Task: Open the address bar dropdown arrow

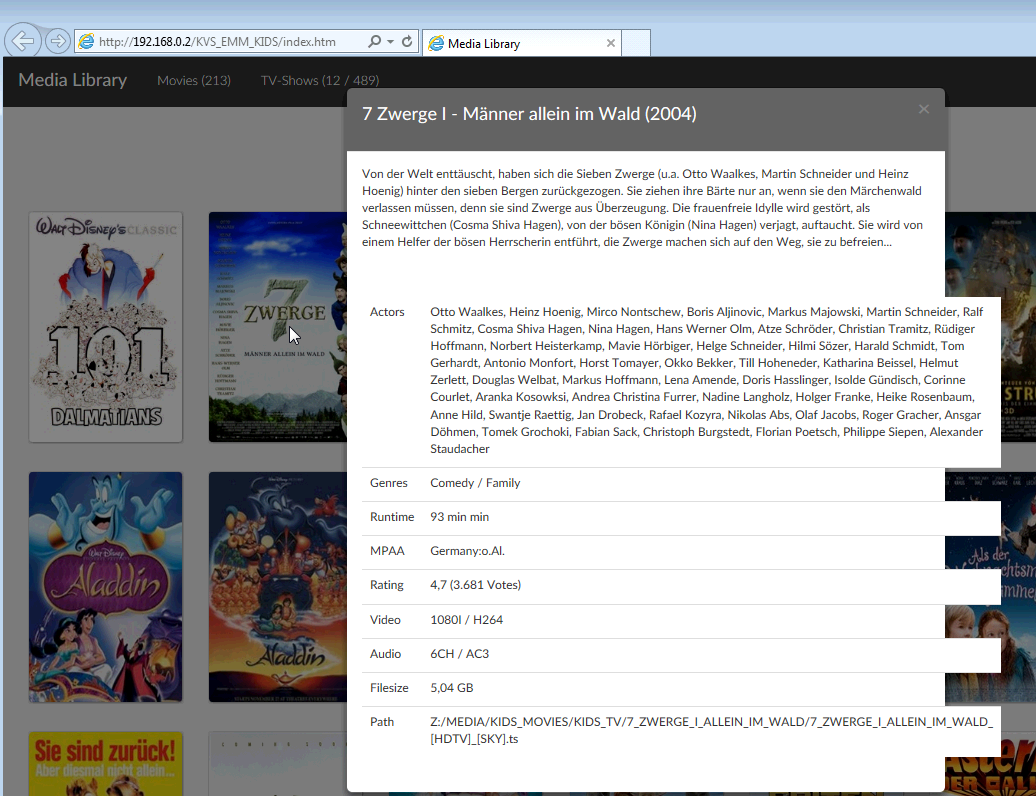Action: [x=390, y=41]
